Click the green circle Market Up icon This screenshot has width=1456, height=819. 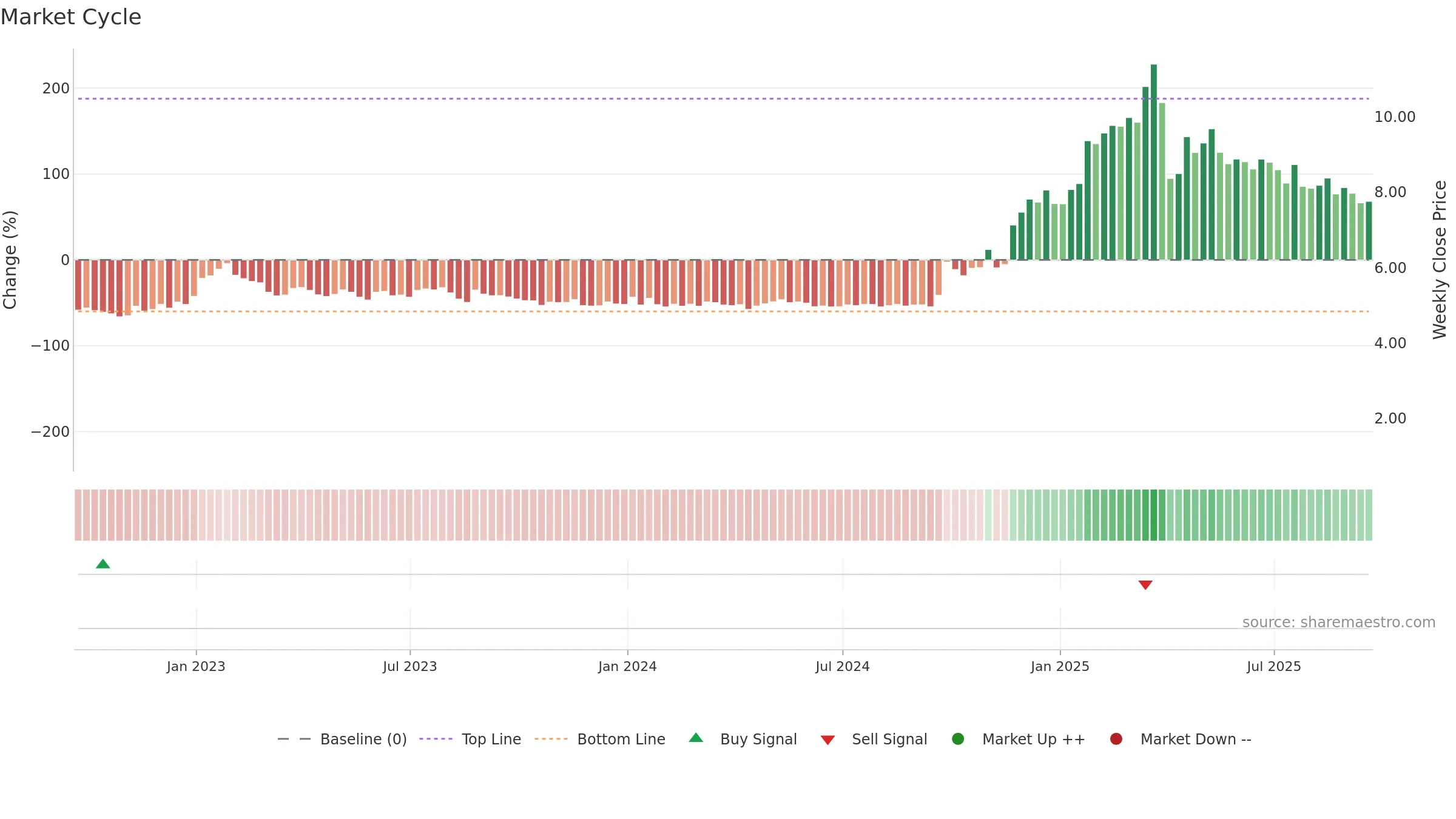(x=958, y=739)
